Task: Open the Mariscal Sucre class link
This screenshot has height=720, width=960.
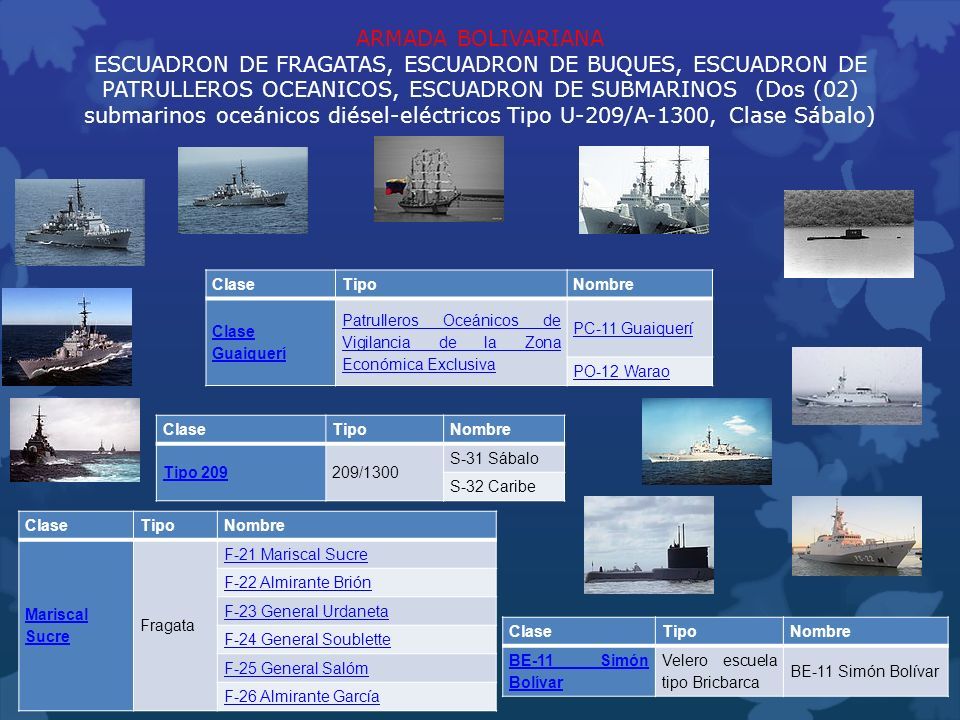Action: (56, 625)
